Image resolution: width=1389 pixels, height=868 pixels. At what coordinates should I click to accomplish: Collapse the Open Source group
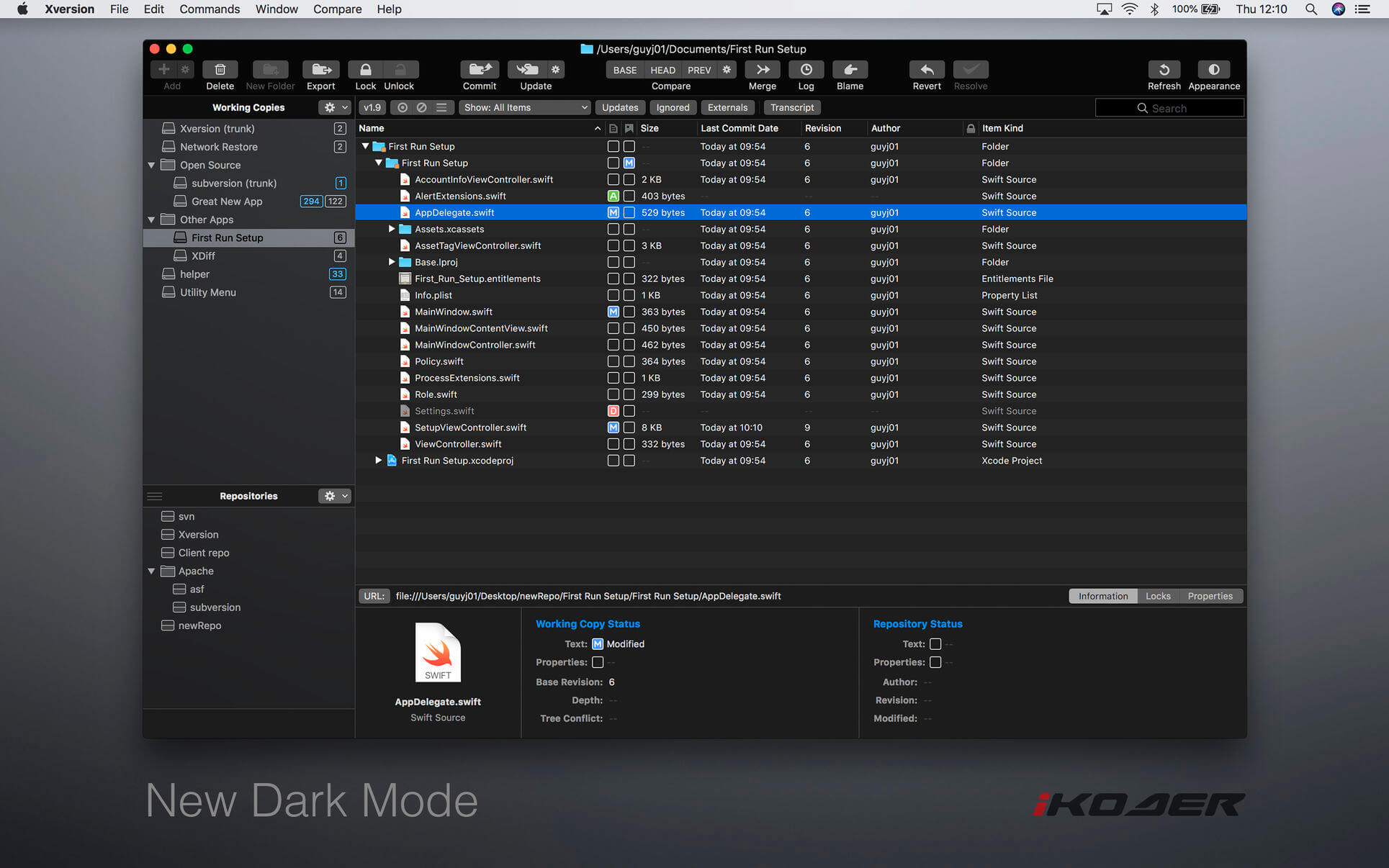pyautogui.click(x=151, y=165)
